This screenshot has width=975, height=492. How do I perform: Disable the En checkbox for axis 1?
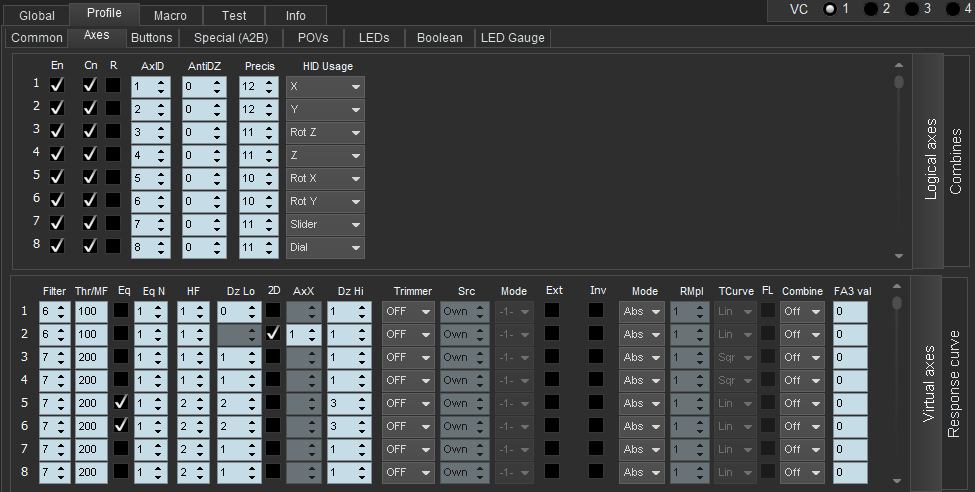pos(57,86)
